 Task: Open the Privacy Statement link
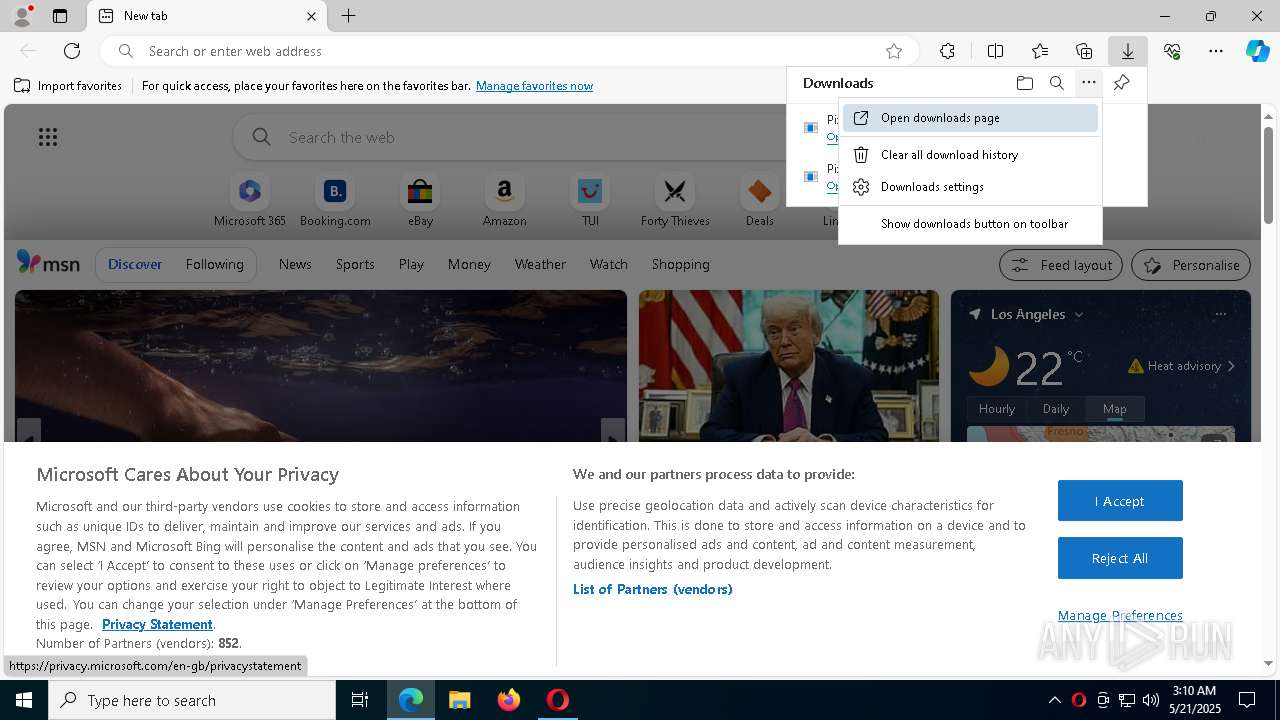click(157, 624)
